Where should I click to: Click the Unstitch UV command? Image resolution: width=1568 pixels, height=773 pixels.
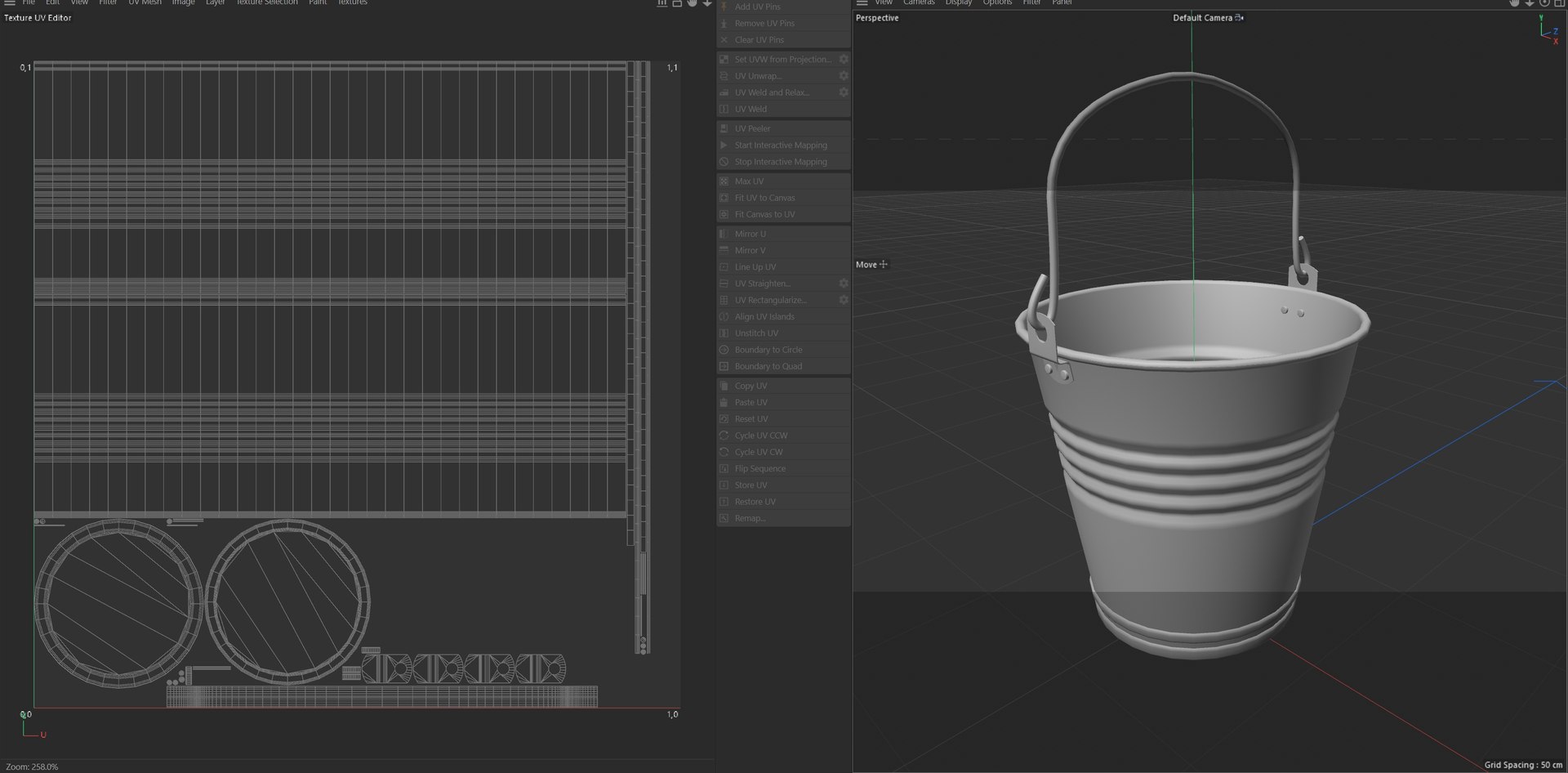point(784,333)
